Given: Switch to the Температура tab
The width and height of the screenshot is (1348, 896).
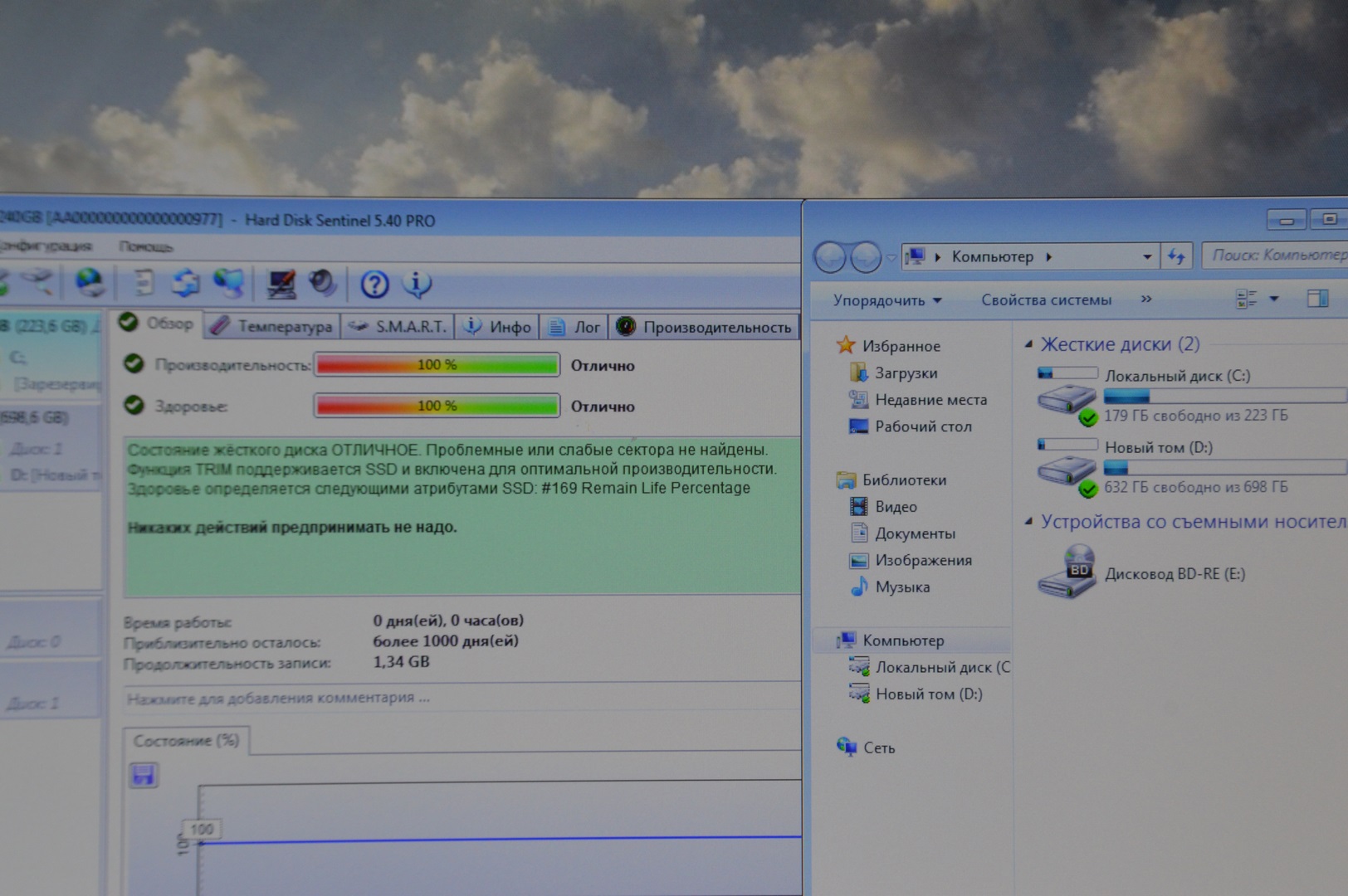Looking at the screenshot, I should pyautogui.click(x=273, y=327).
